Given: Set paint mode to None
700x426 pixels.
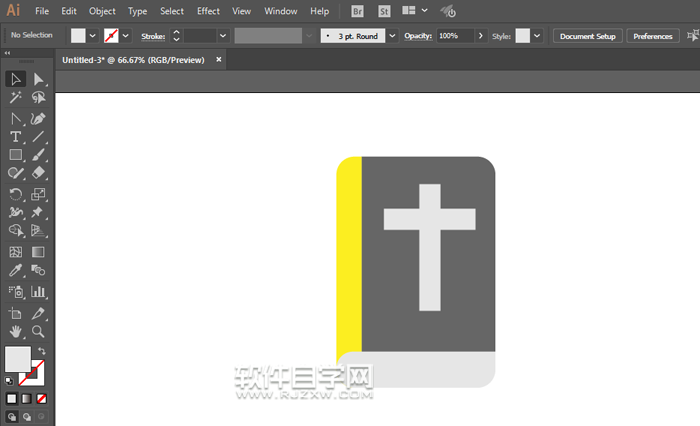Looking at the screenshot, I should pyautogui.click(x=41, y=398).
